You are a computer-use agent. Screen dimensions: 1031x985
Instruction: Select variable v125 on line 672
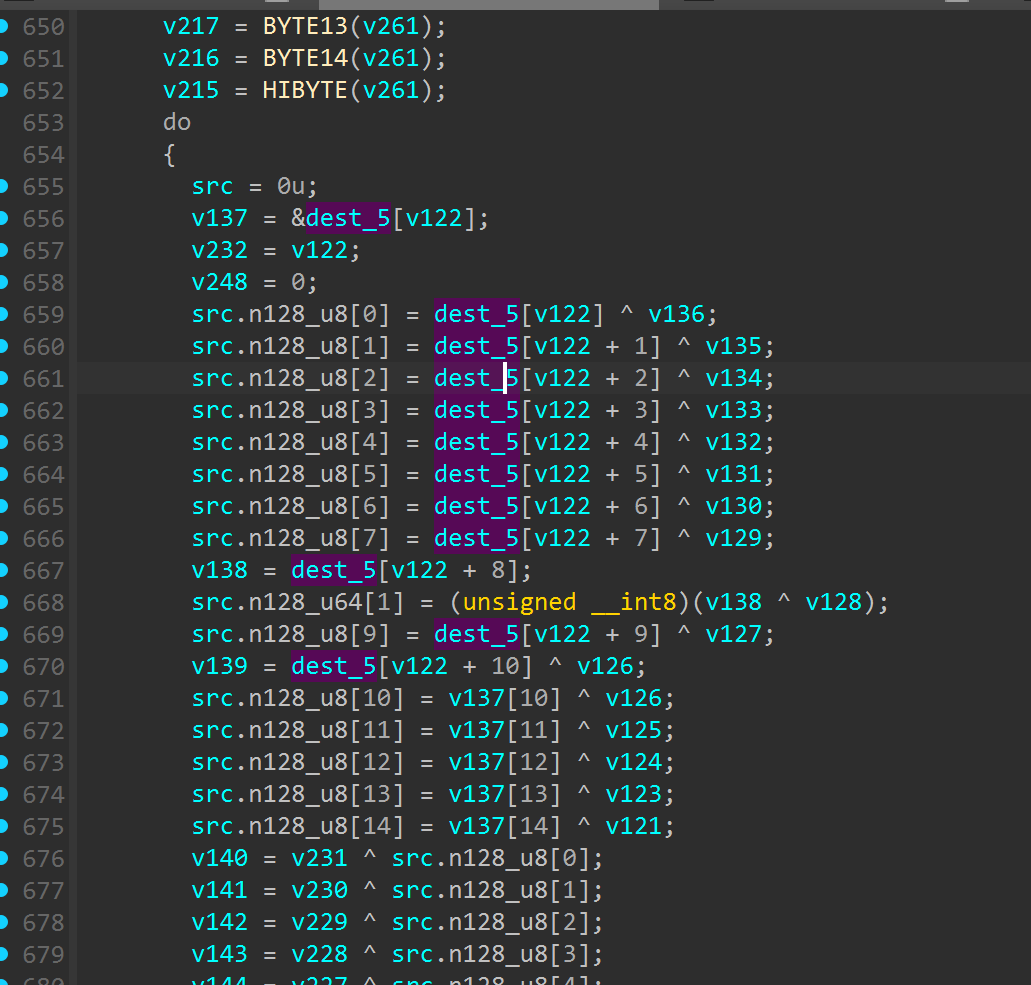coord(634,731)
